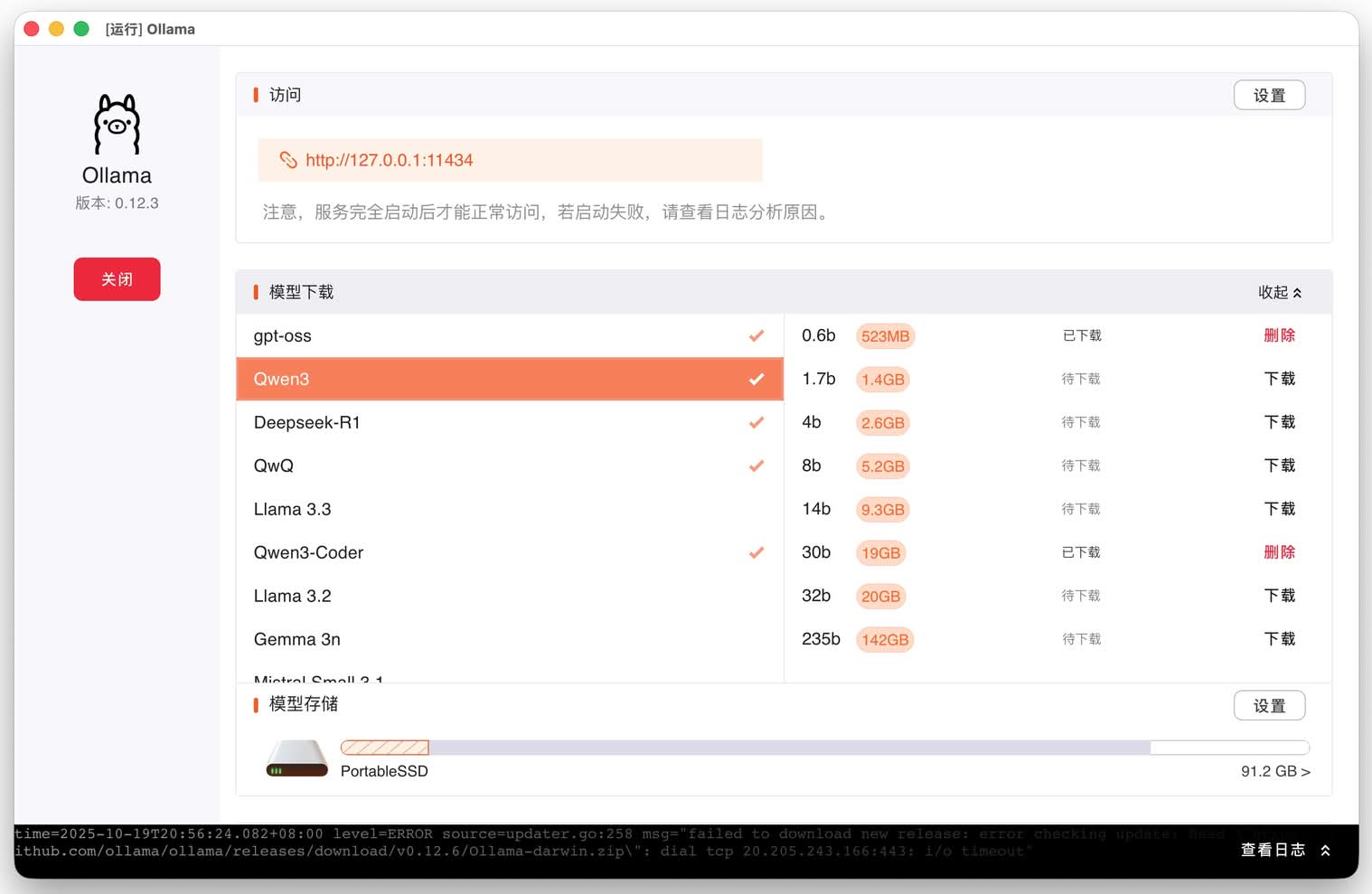This screenshot has width=1372, height=894.
Task: Click the 142GB size badge
Action: click(885, 640)
